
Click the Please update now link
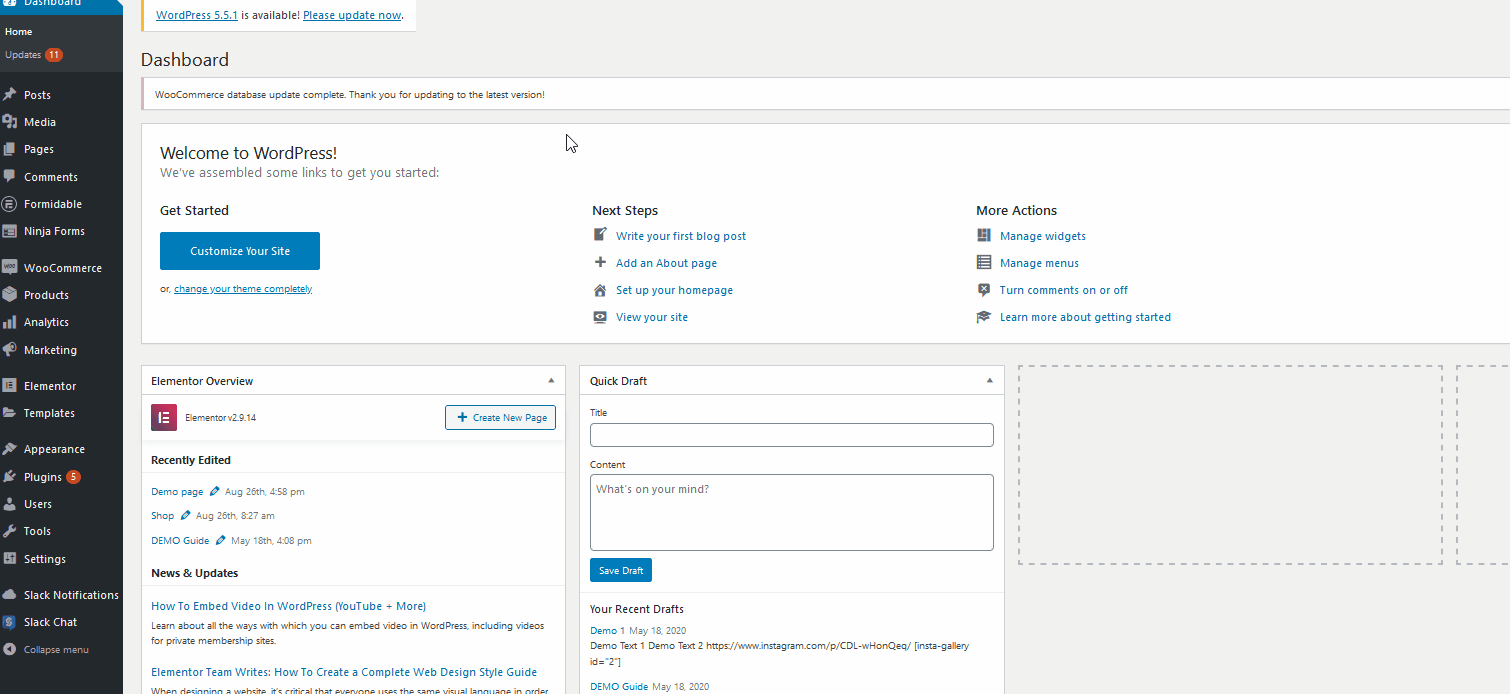pyautogui.click(x=352, y=16)
